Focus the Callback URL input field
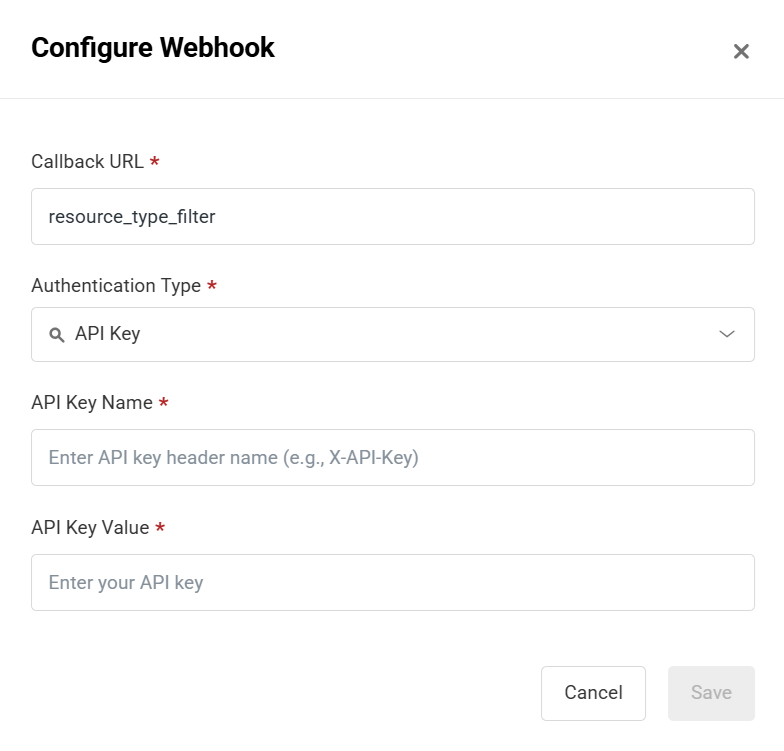Viewport: 784px width, 751px height. pos(392,216)
